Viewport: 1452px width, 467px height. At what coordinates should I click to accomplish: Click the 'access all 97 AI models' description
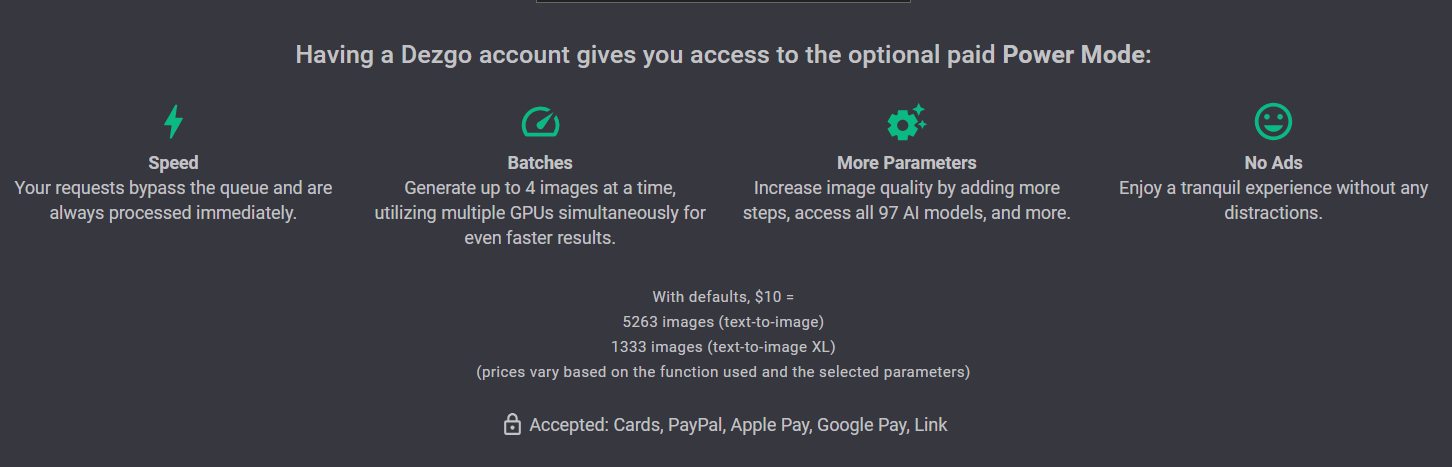click(x=906, y=200)
